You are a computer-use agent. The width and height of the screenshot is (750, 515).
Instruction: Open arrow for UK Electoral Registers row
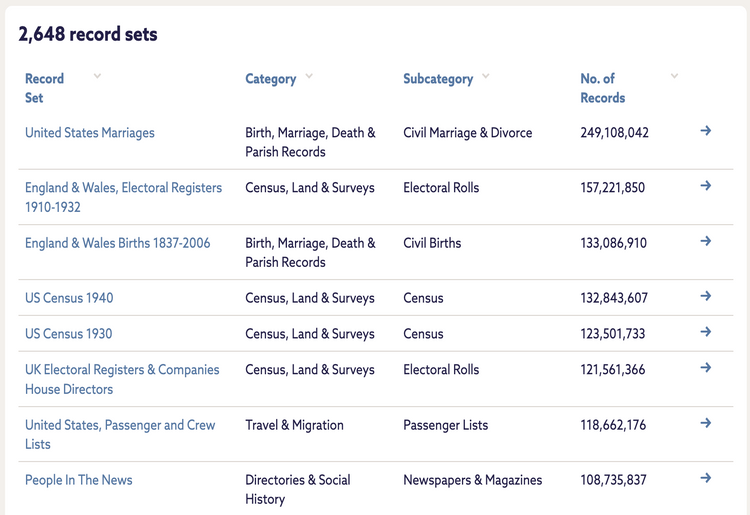tap(705, 368)
